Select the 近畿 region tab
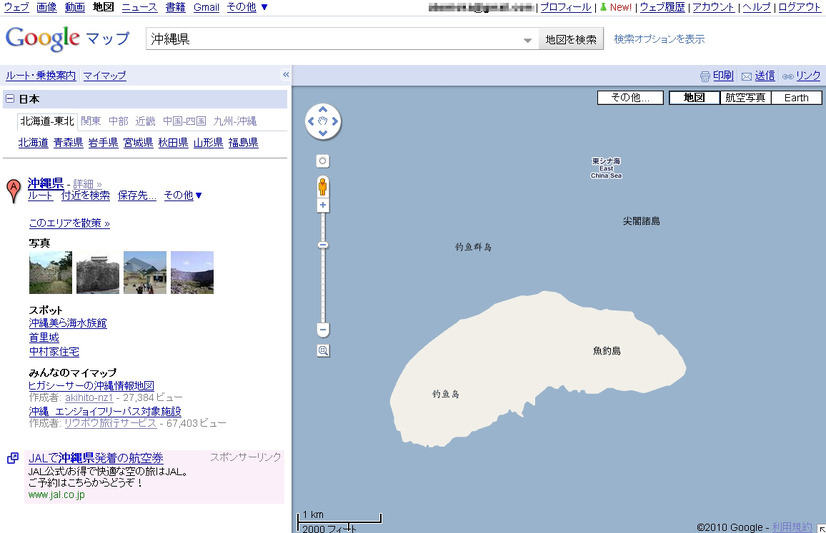This screenshot has width=826, height=533. click(x=145, y=122)
